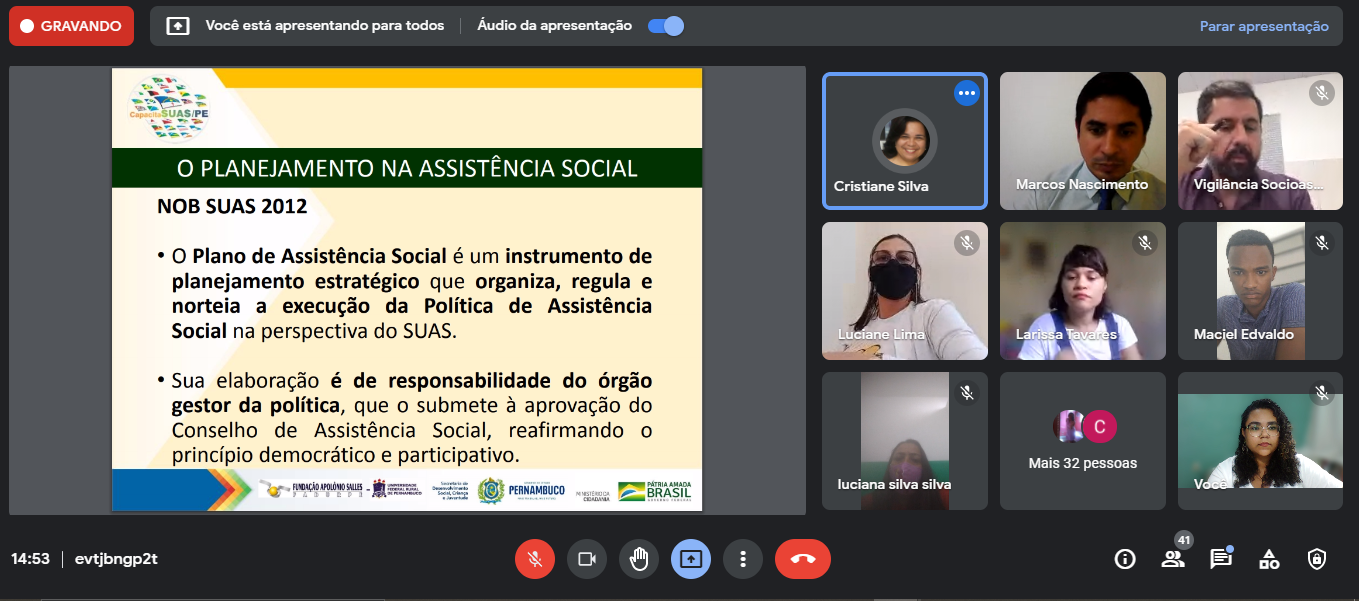The height and width of the screenshot is (601, 1359).
Task: Open host controls lock icon
Action: tap(1317, 559)
